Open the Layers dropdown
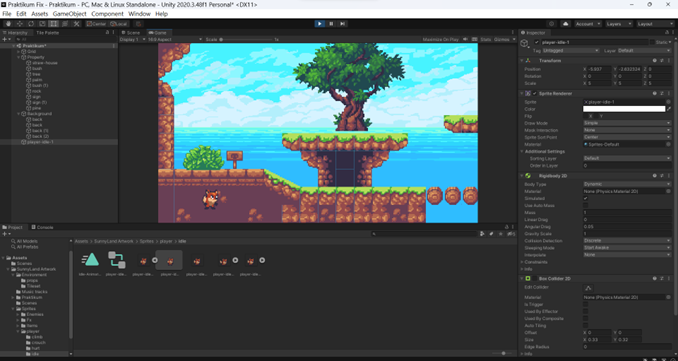Image resolution: width=678 pixels, height=361 pixels. point(619,24)
